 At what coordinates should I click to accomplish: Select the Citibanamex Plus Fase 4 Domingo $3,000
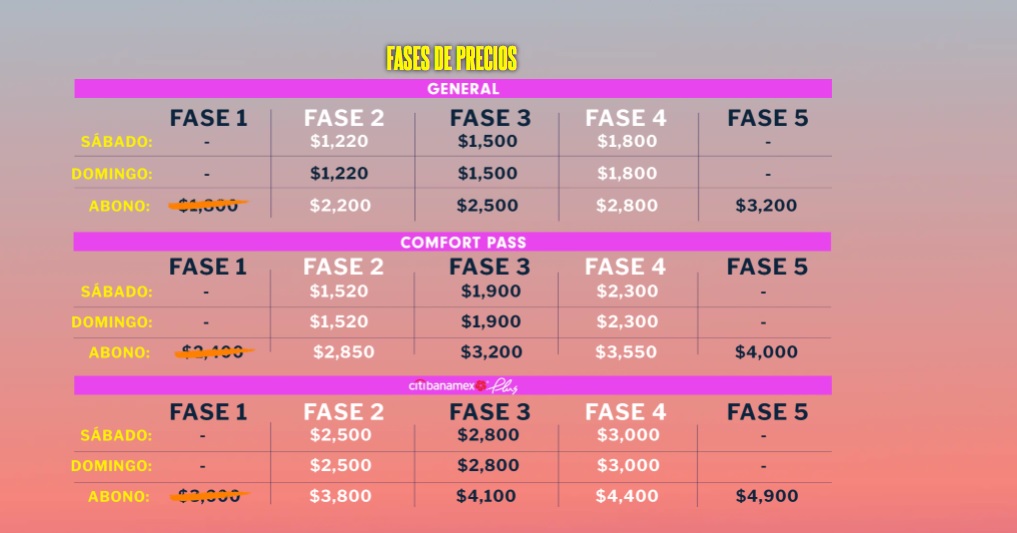click(x=628, y=466)
